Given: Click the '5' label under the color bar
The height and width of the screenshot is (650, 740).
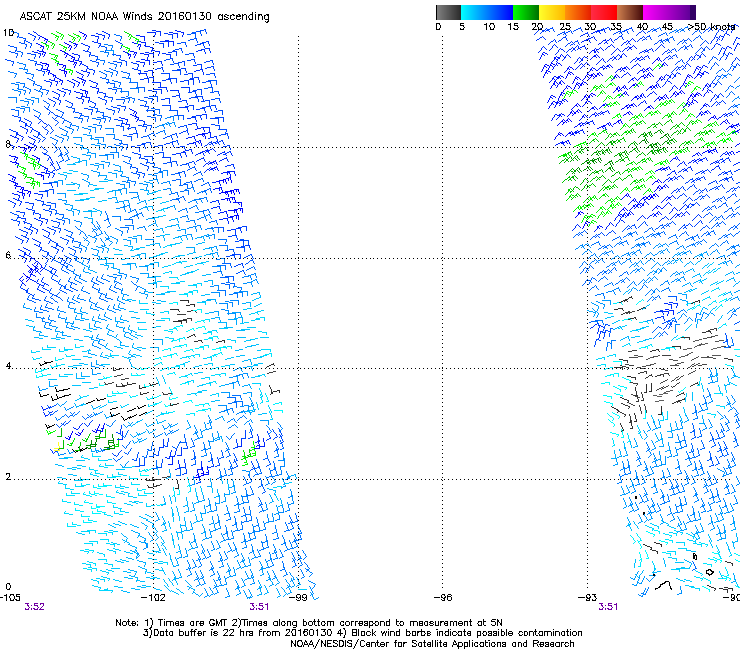Looking at the screenshot, I should 462,27.
